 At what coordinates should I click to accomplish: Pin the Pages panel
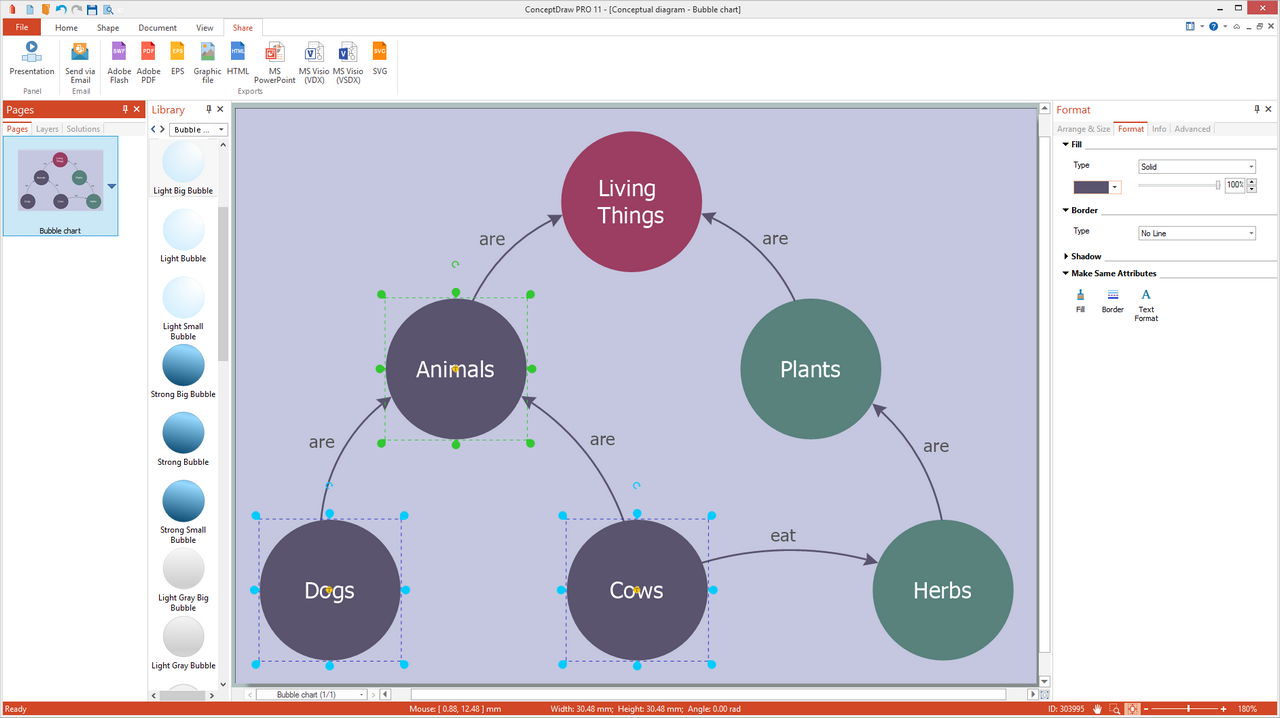click(125, 109)
